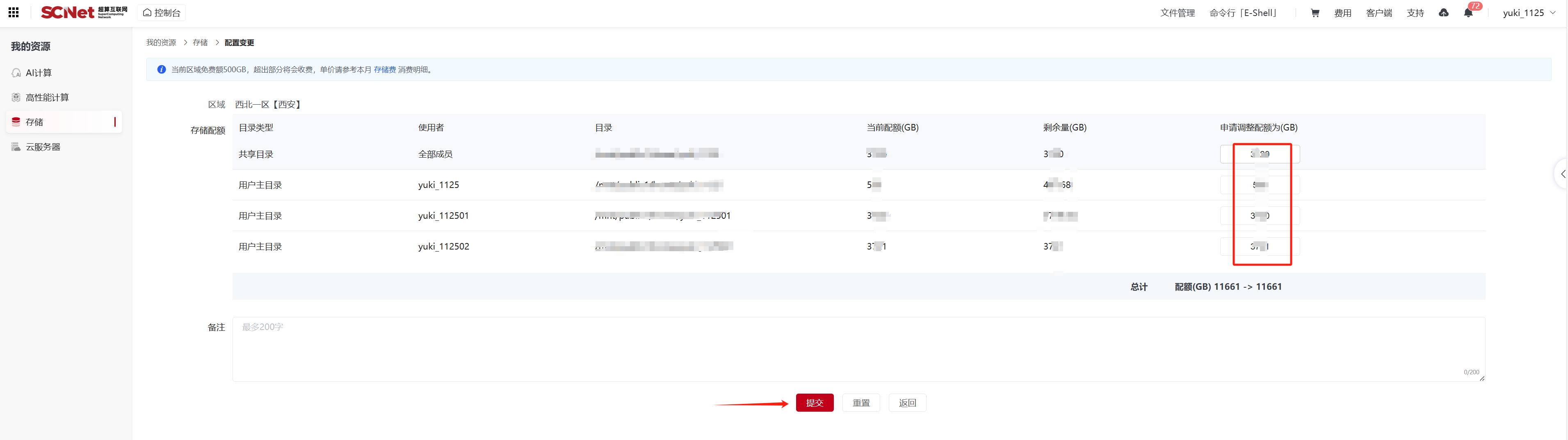Click the 存储费 link in the notice
The image size is (1568, 440).
(x=384, y=69)
